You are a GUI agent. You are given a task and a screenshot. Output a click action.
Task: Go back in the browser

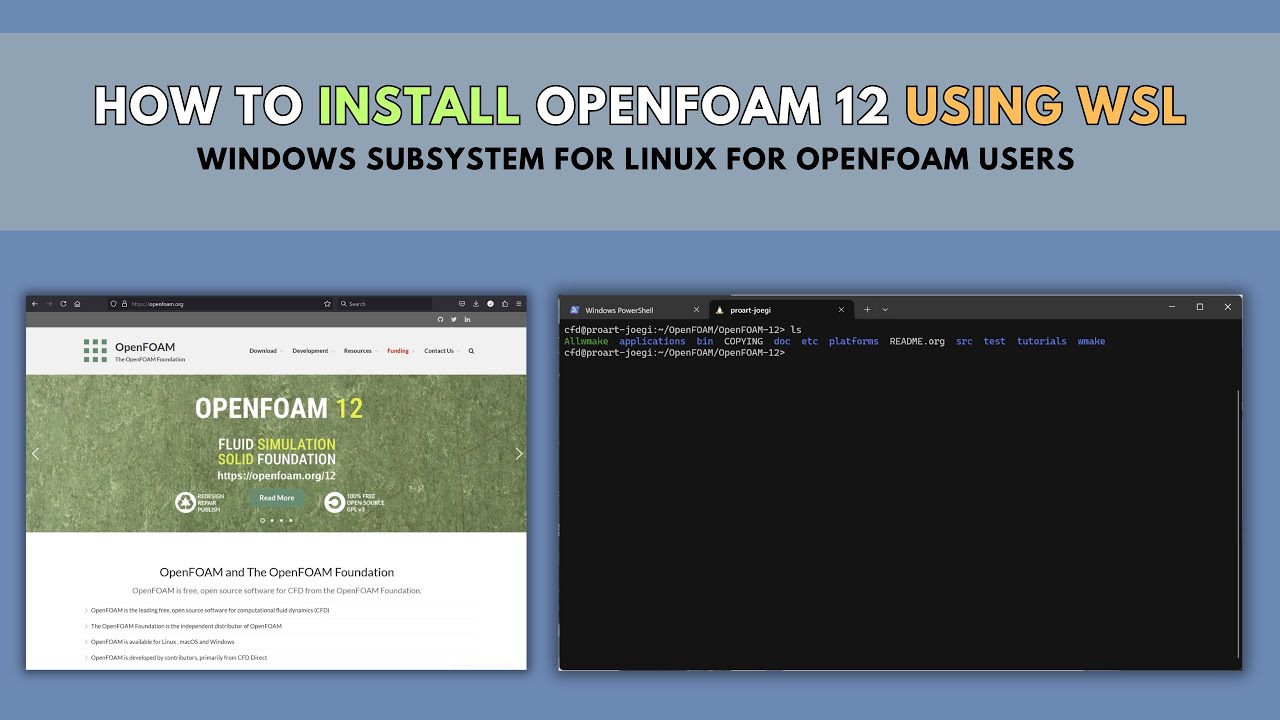point(35,303)
